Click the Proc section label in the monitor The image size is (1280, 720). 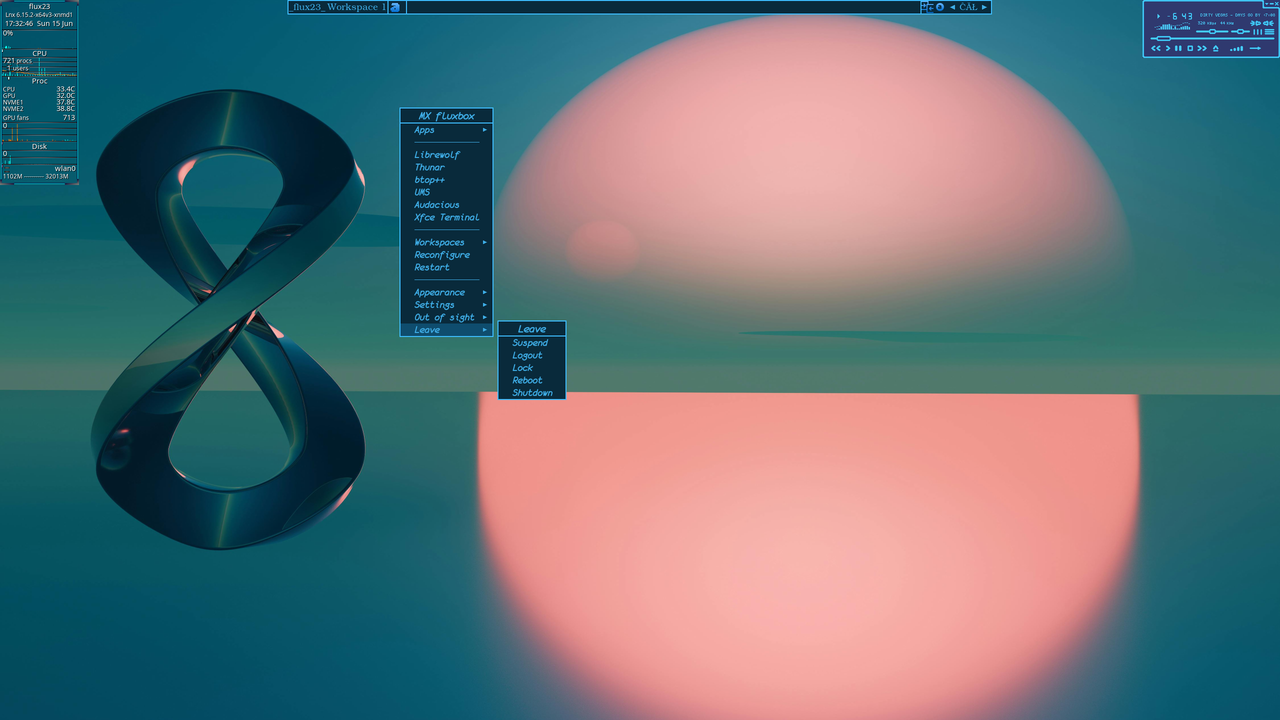39,81
